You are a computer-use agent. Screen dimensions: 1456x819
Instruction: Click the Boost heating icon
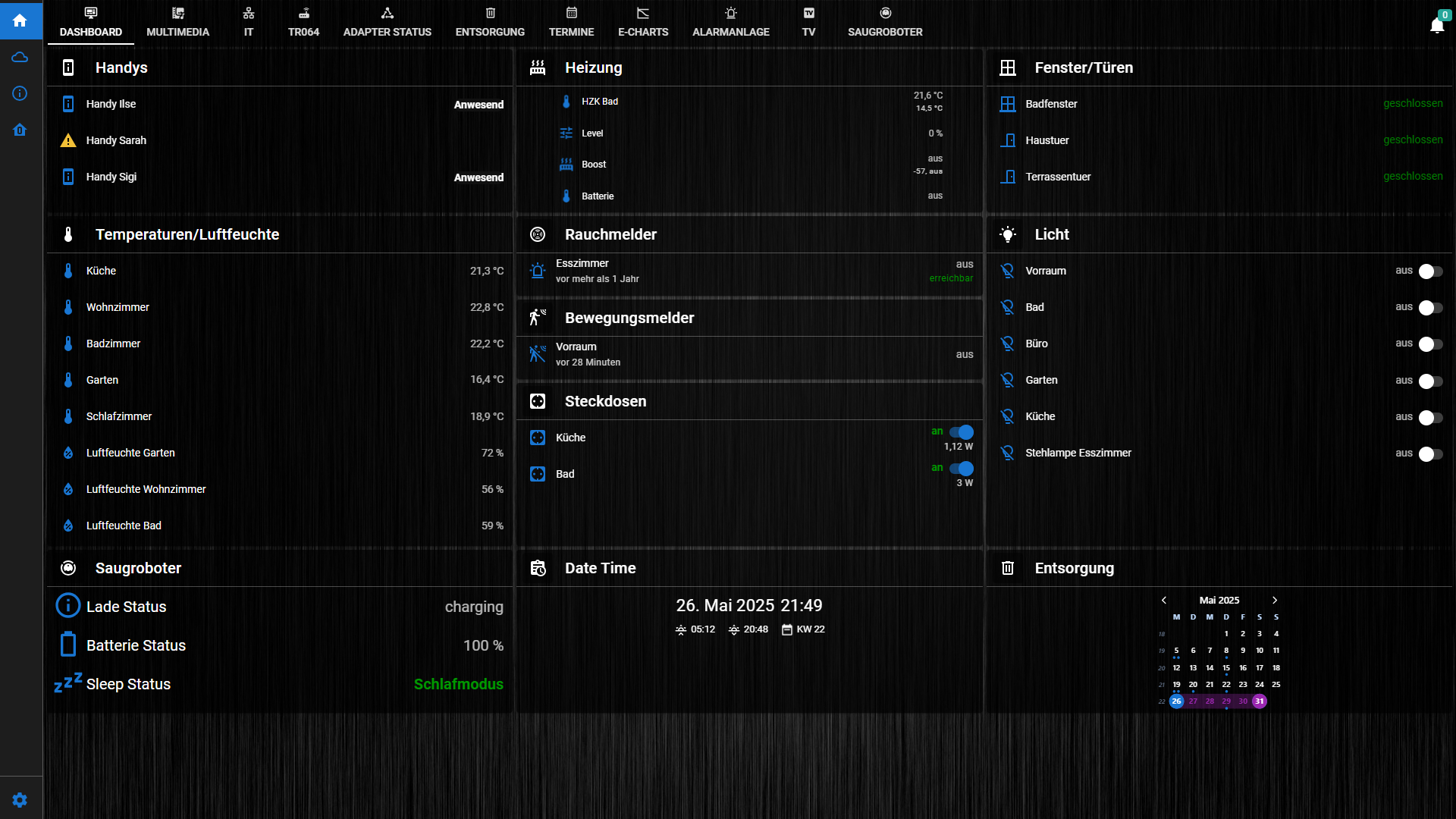click(x=566, y=165)
